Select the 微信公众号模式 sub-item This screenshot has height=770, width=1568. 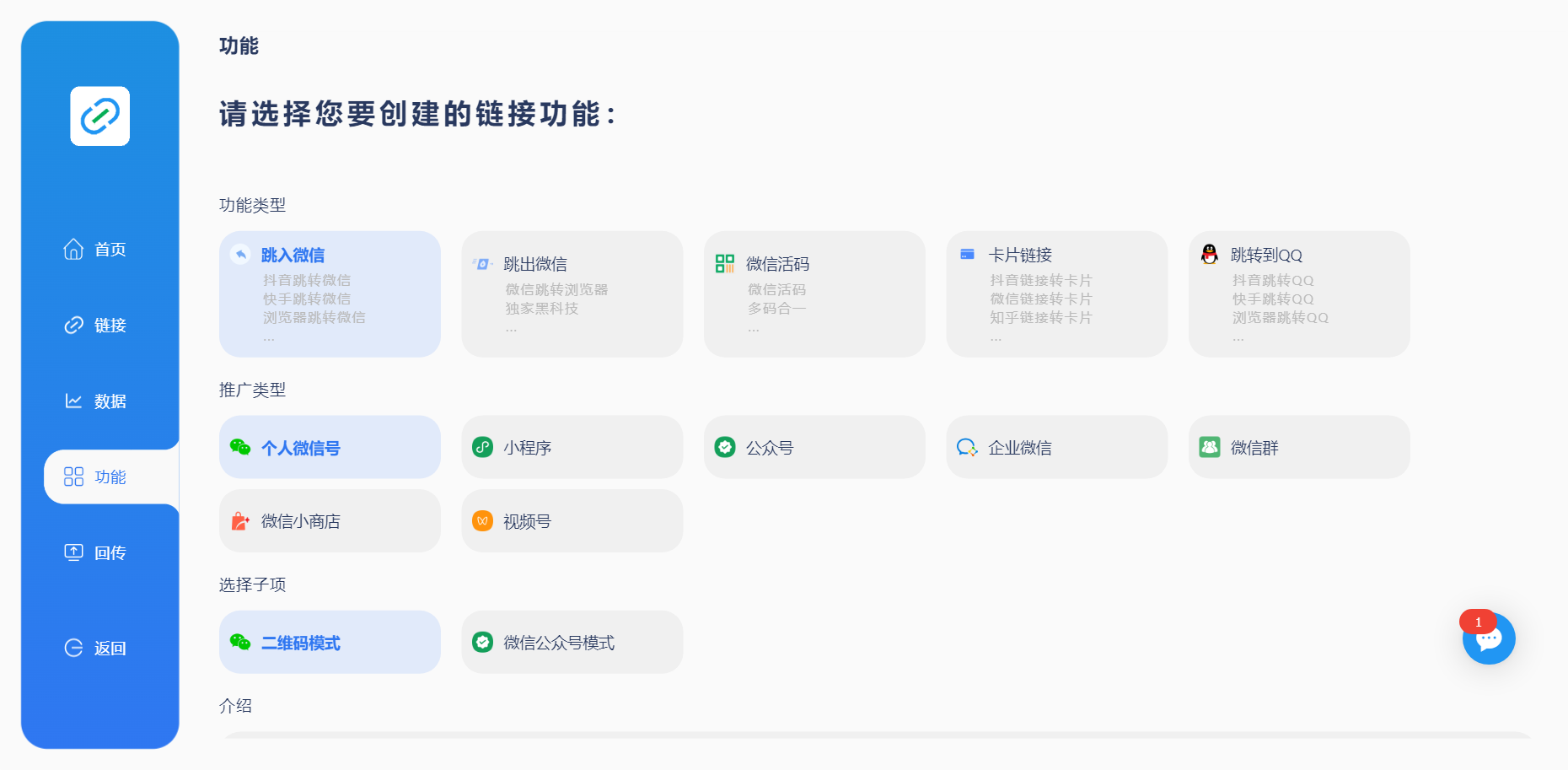[x=572, y=642]
